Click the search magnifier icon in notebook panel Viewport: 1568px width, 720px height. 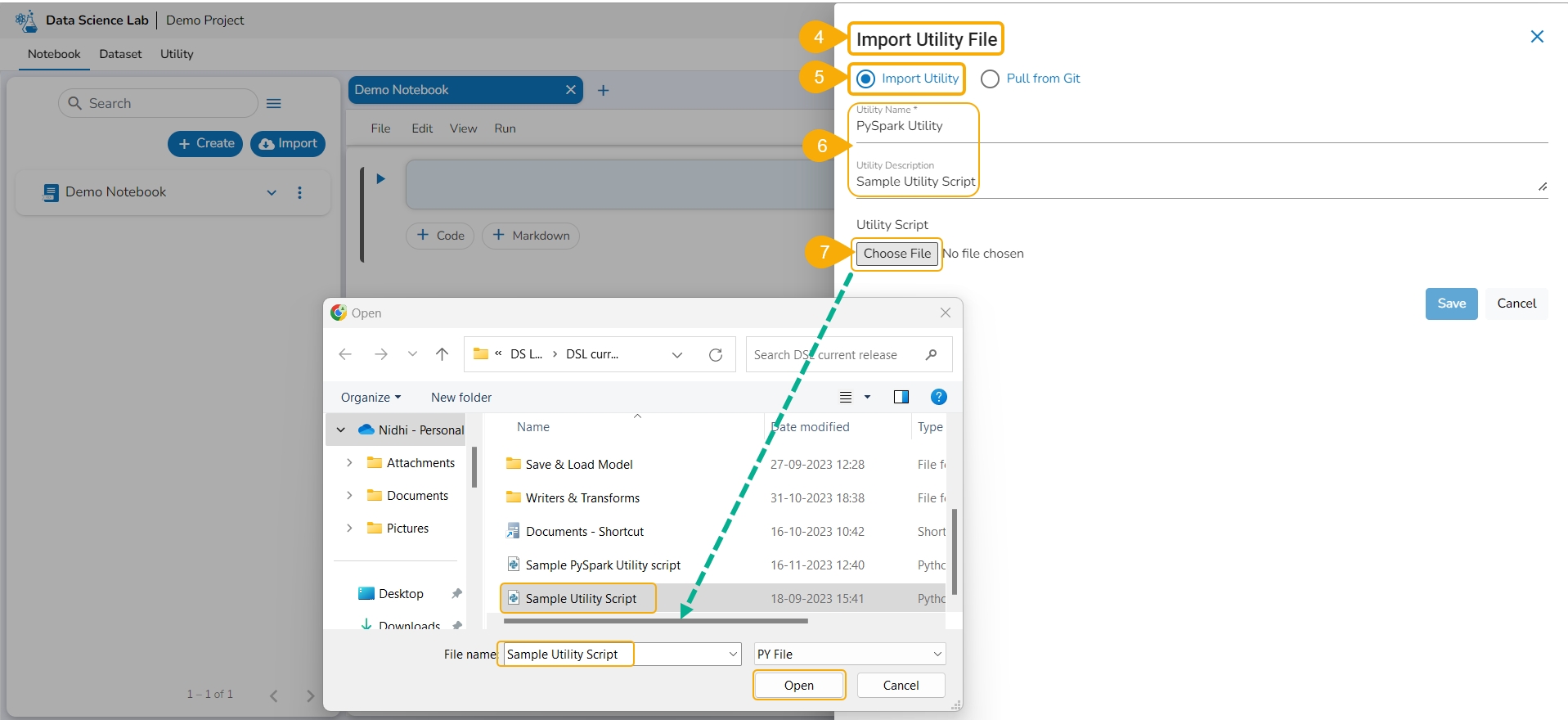[x=74, y=103]
